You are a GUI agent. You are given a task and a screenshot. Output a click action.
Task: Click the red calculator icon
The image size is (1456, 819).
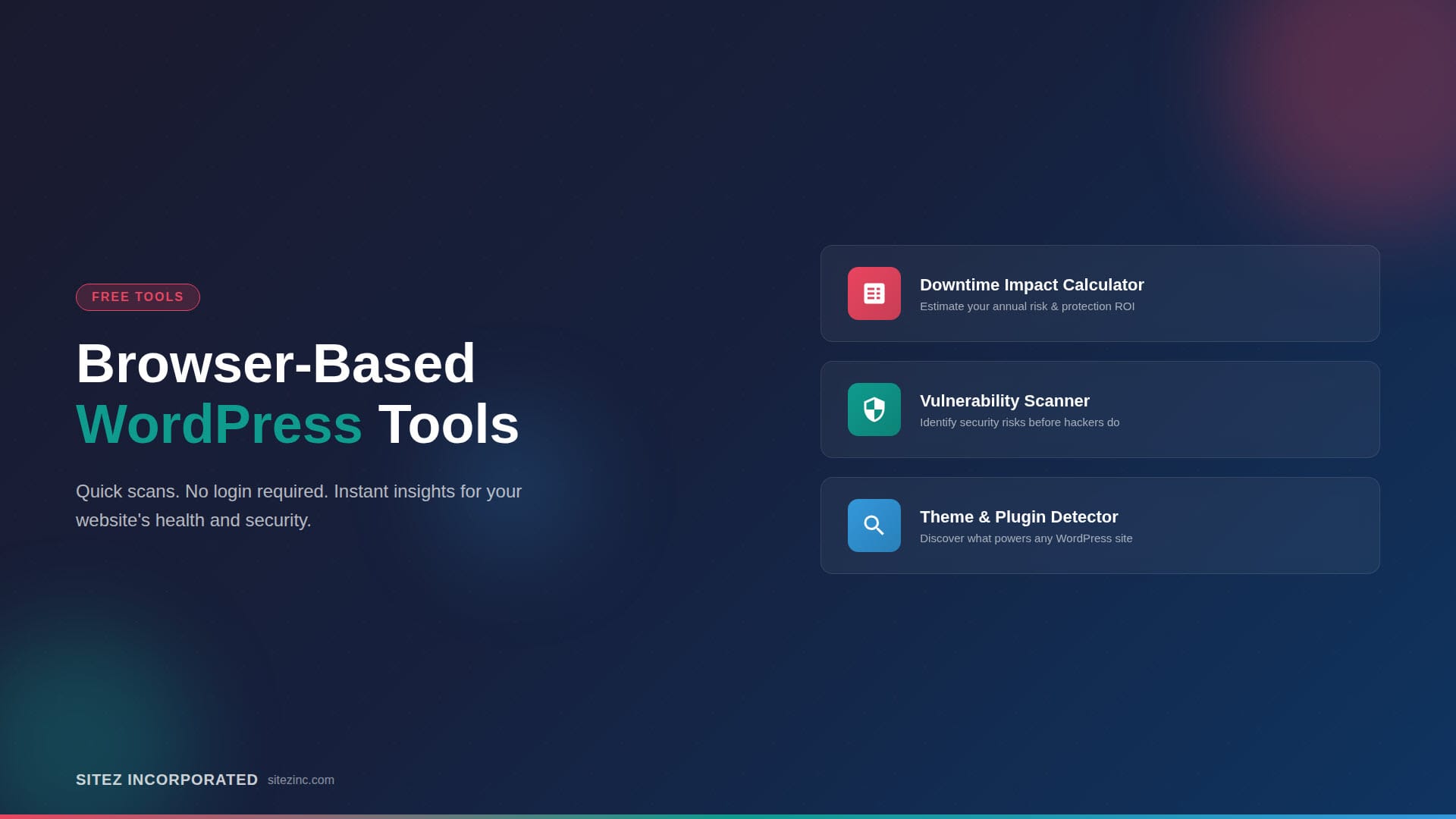(x=874, y=293)
